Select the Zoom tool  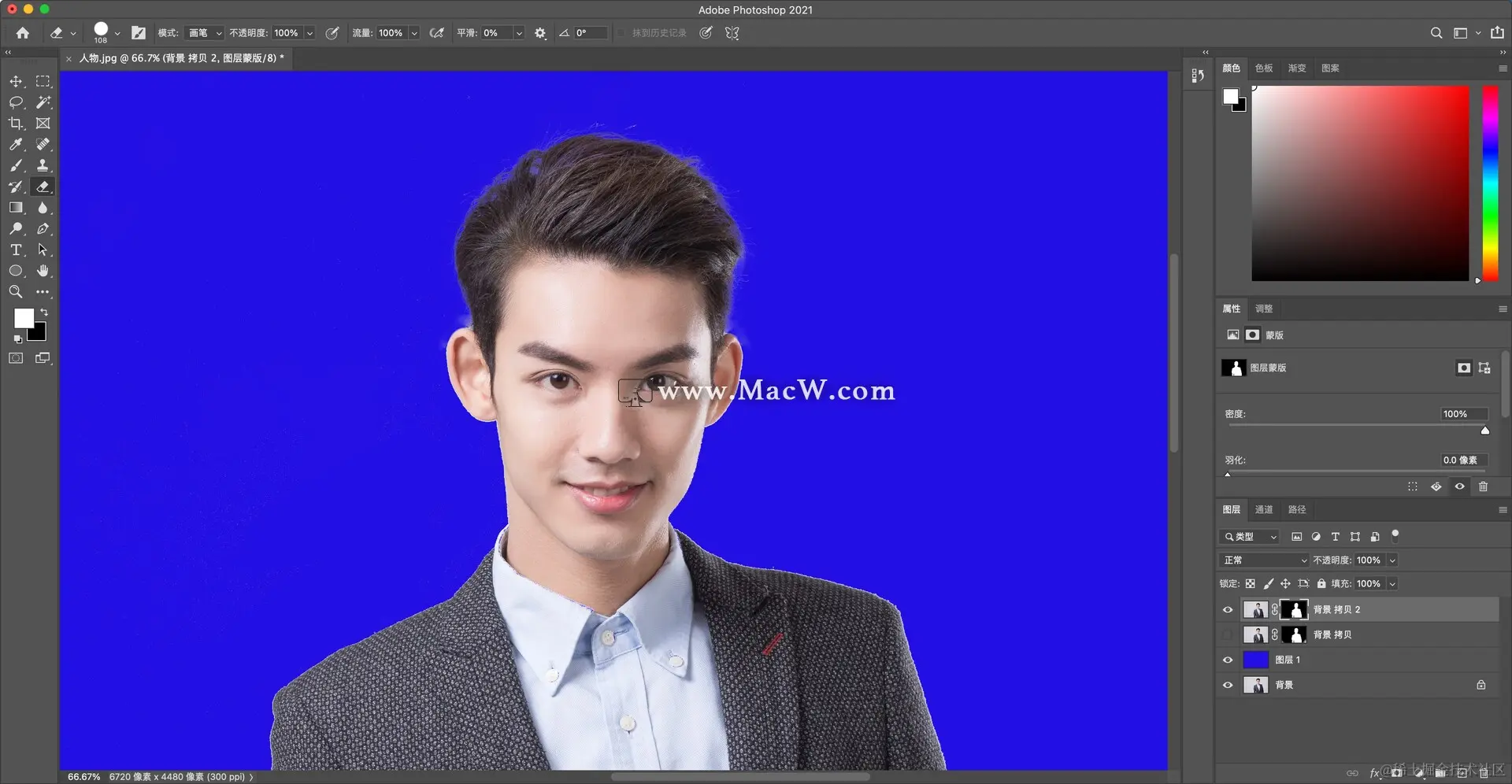(x=16, y=292)
